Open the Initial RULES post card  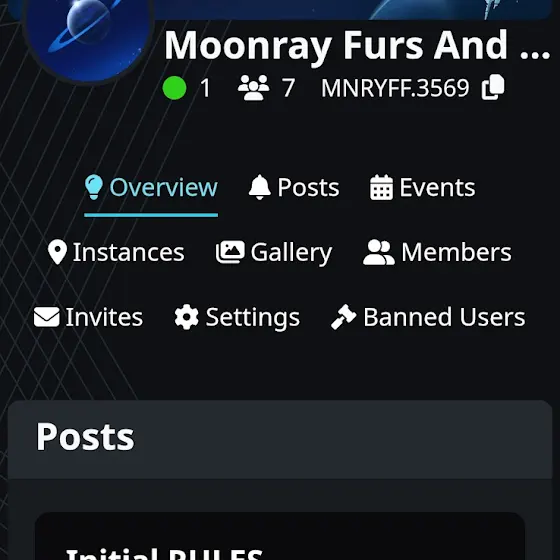280,536
